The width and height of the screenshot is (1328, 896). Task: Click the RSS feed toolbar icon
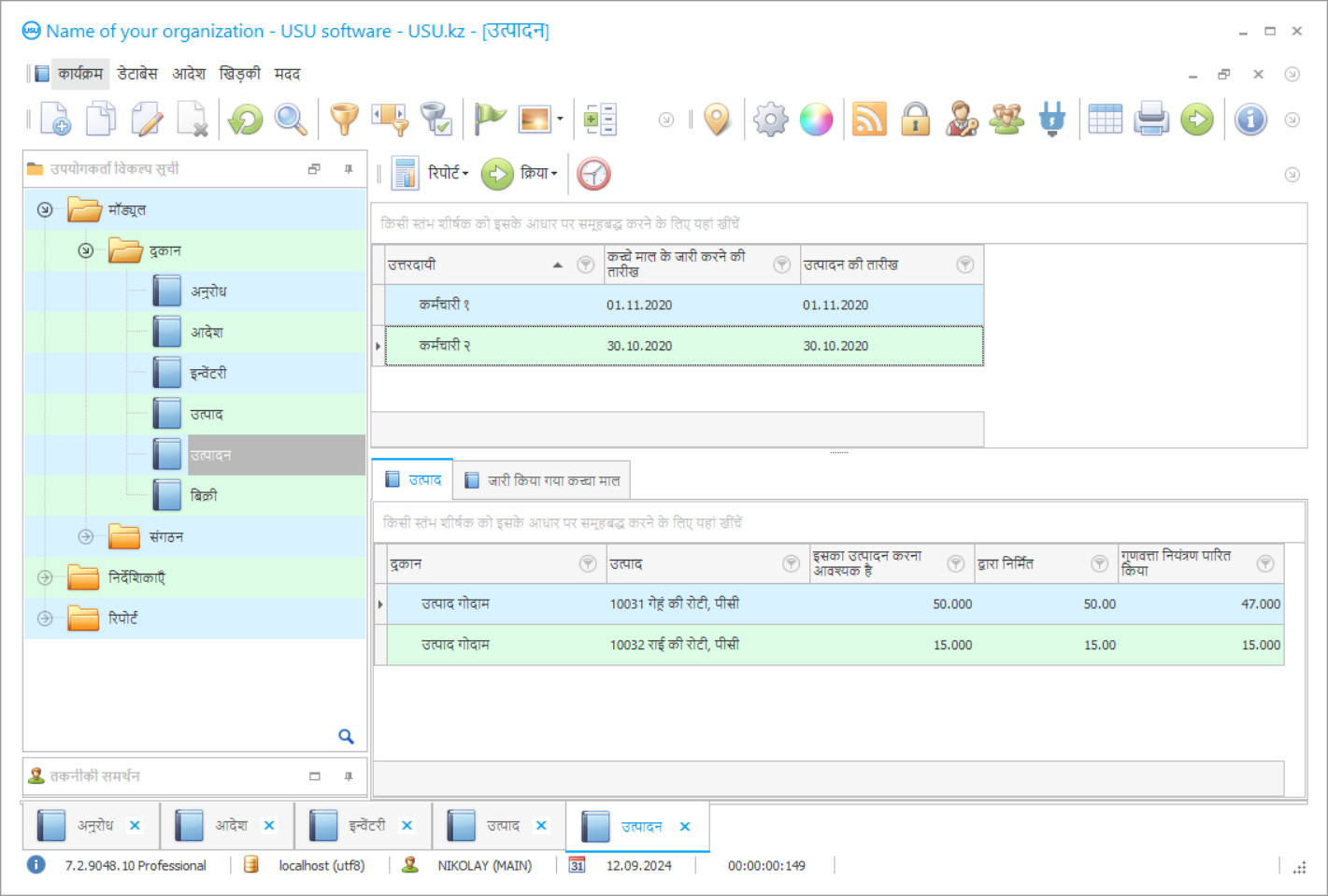point(869,120)
